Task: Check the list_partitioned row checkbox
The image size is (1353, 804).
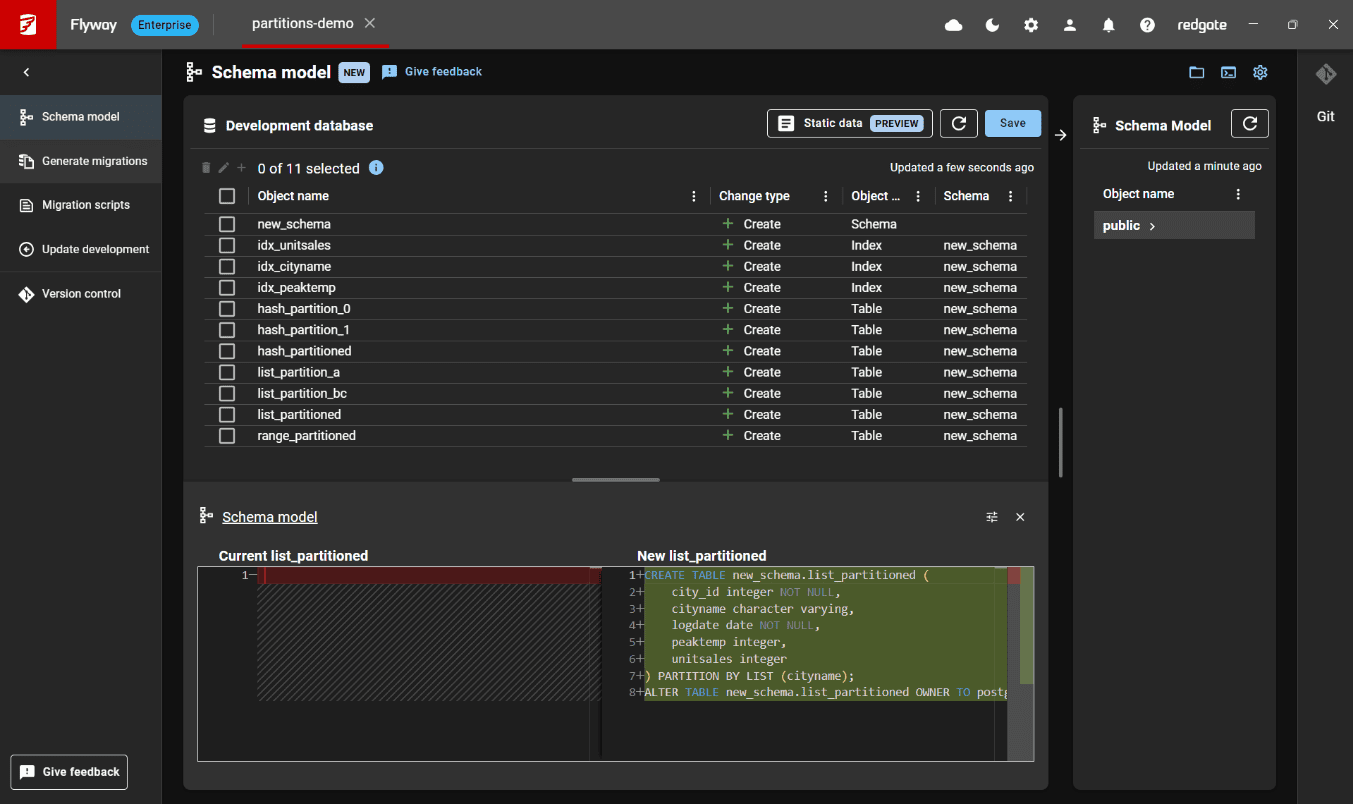Action: 227,415
